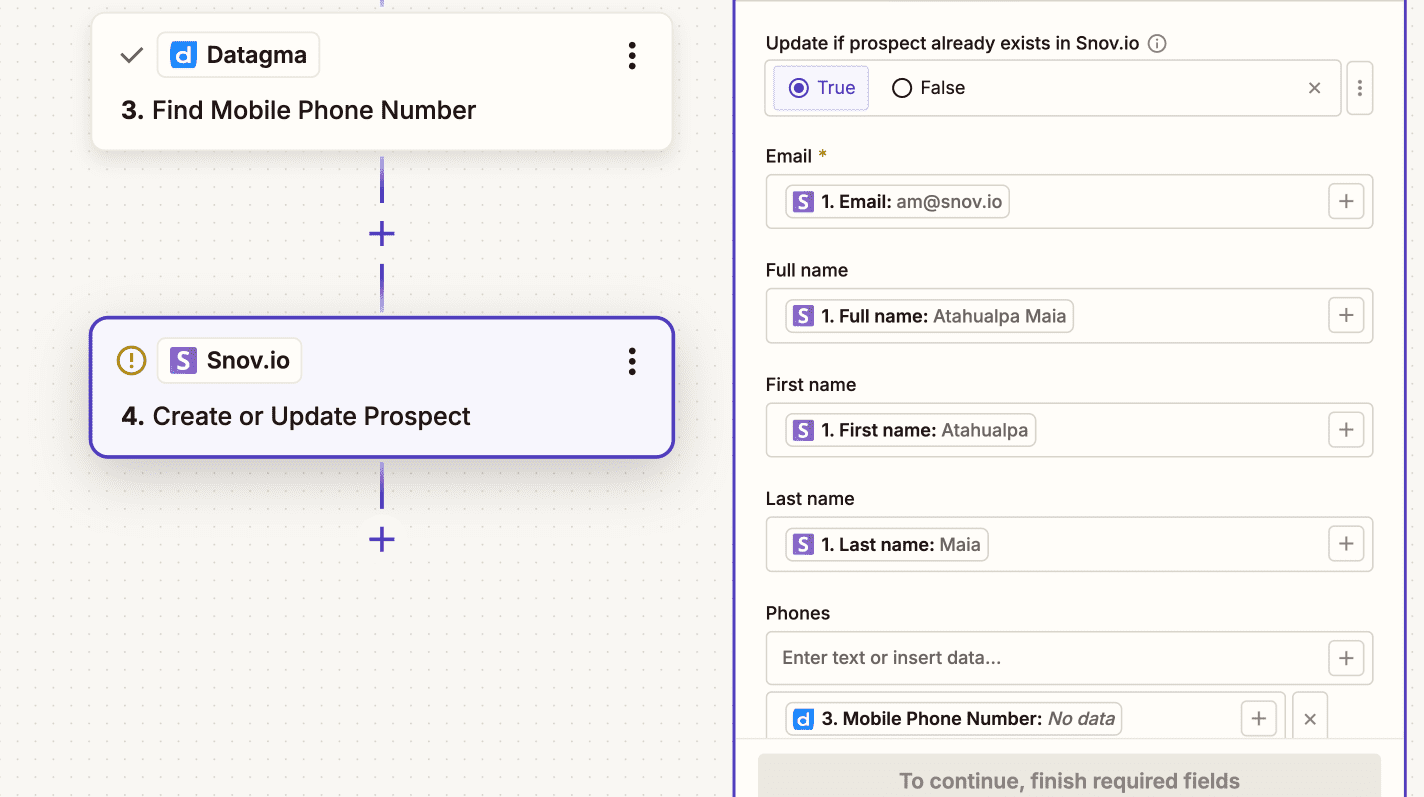This screenshot has width=1424, height=797.
Task: Click the plus button in Last name field
Action: tap(1345, 544)
